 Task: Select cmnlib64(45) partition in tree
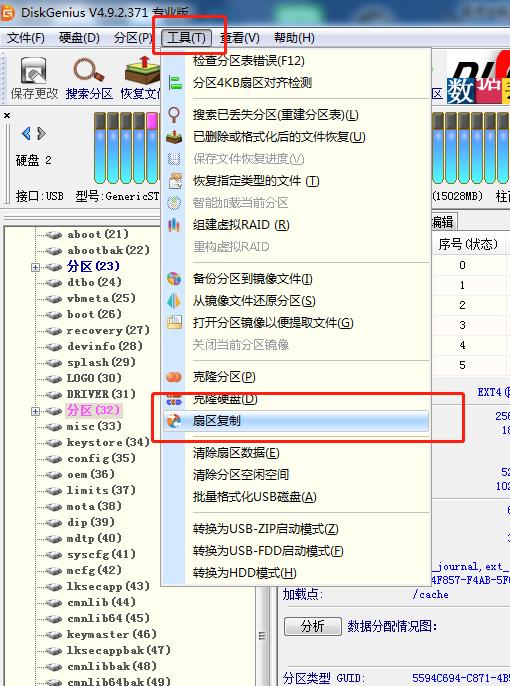(108, 618)
